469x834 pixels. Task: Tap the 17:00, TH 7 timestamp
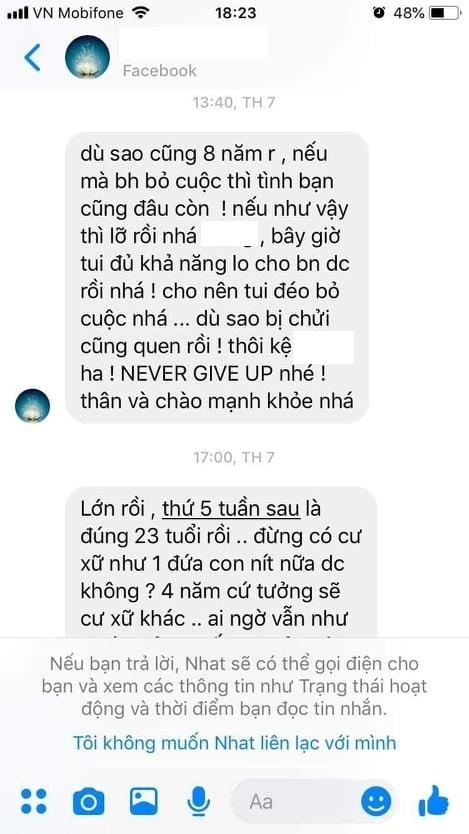[234, 457]
